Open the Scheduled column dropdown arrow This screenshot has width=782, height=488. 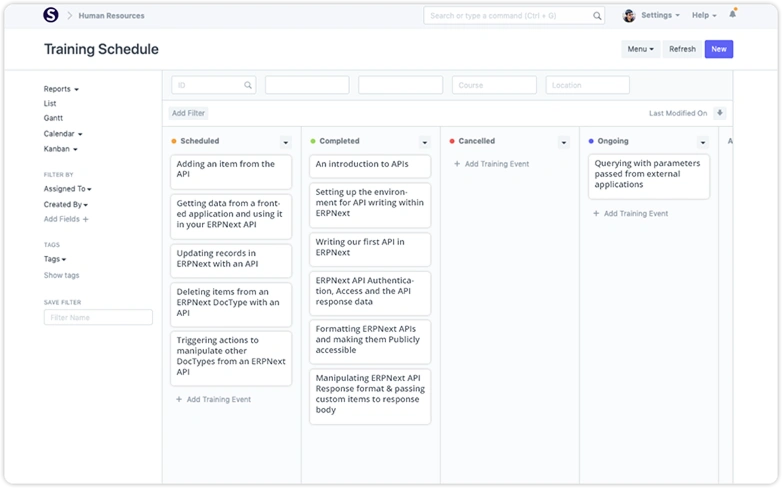[x=285, y=142]
